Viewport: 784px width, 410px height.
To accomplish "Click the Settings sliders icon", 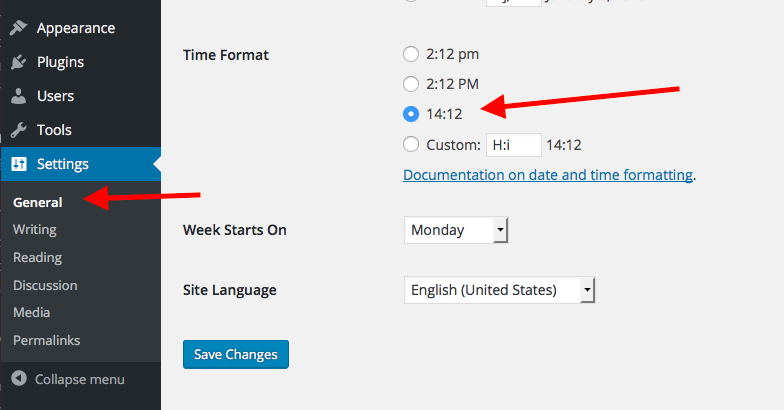I will pos(18,164).
